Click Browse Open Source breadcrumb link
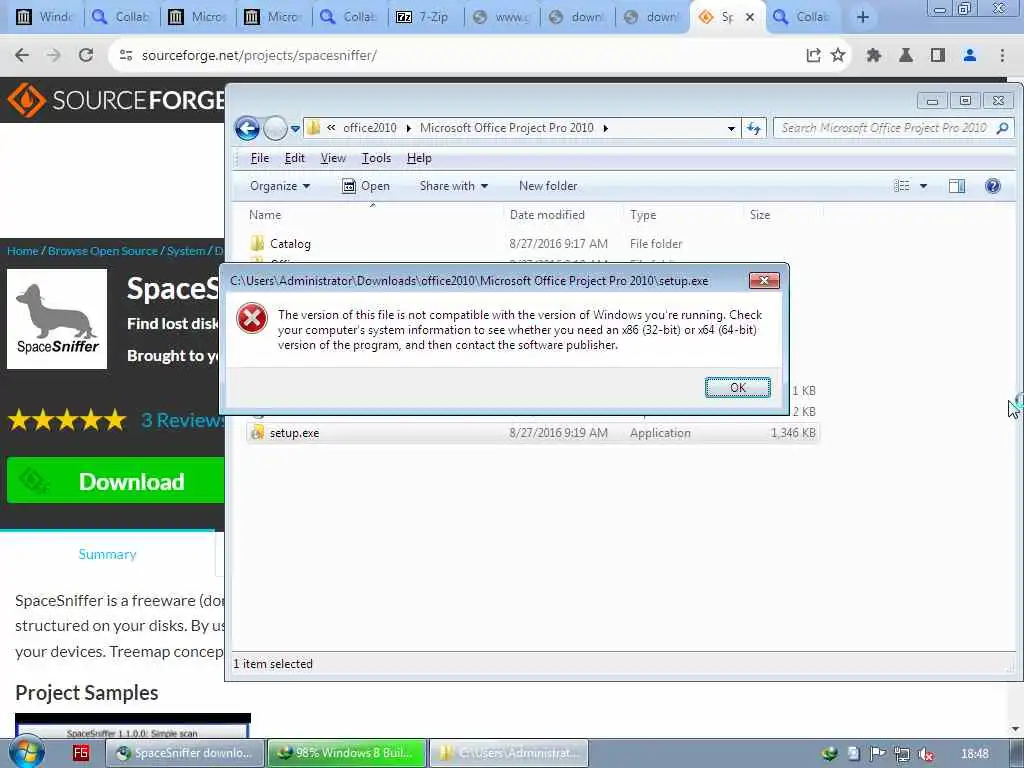Image resolution: width=1024 pixels, height=768 pixels. point(103,251)
